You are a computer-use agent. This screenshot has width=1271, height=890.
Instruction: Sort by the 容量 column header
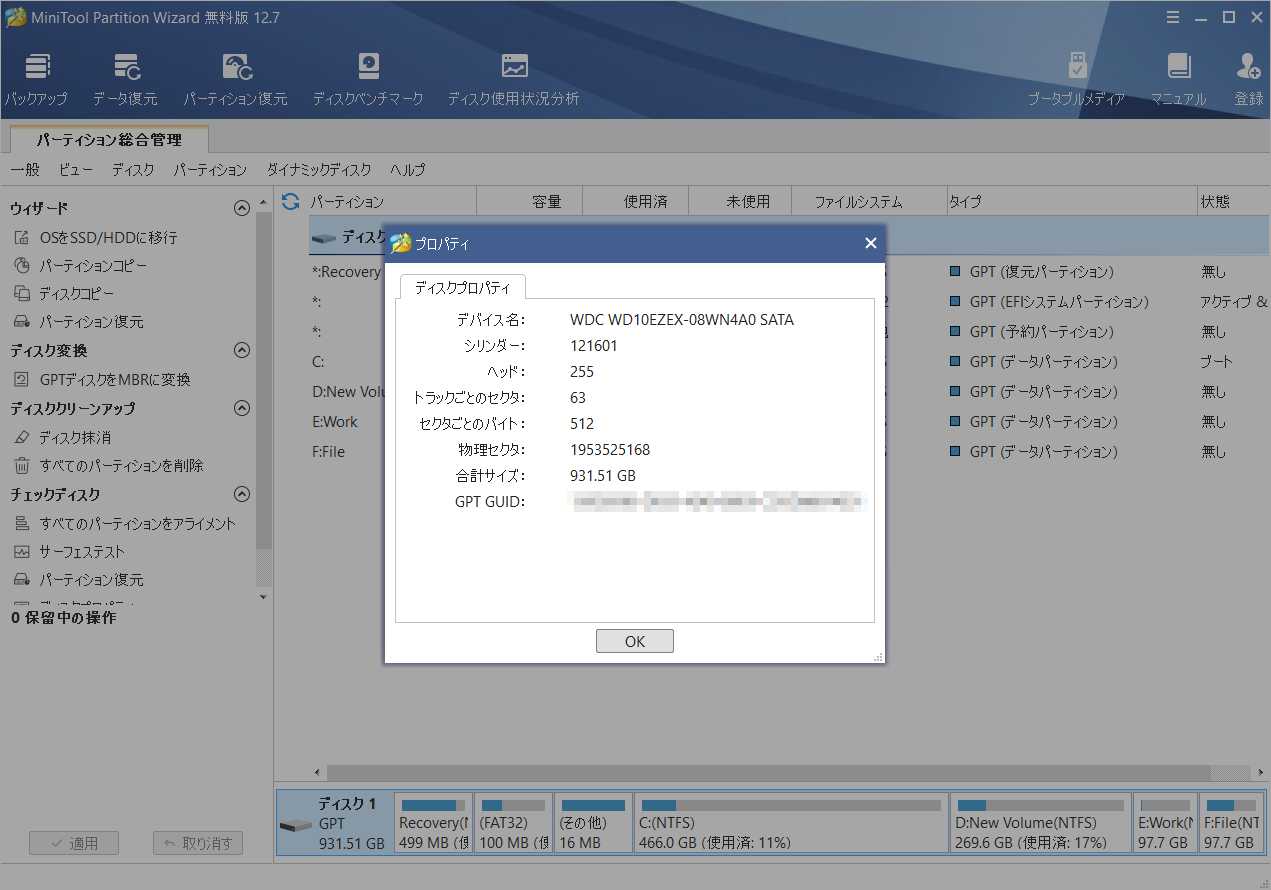pos(530,201)
